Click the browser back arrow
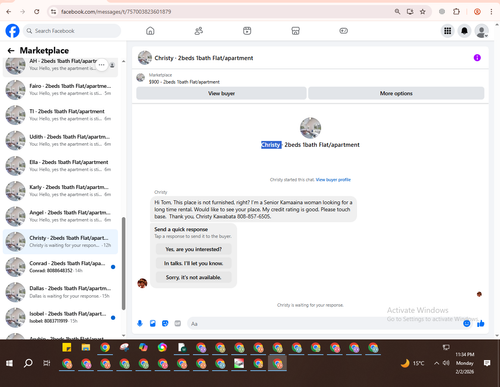Viewport: 500px width, 387px height. coord(9,12)
